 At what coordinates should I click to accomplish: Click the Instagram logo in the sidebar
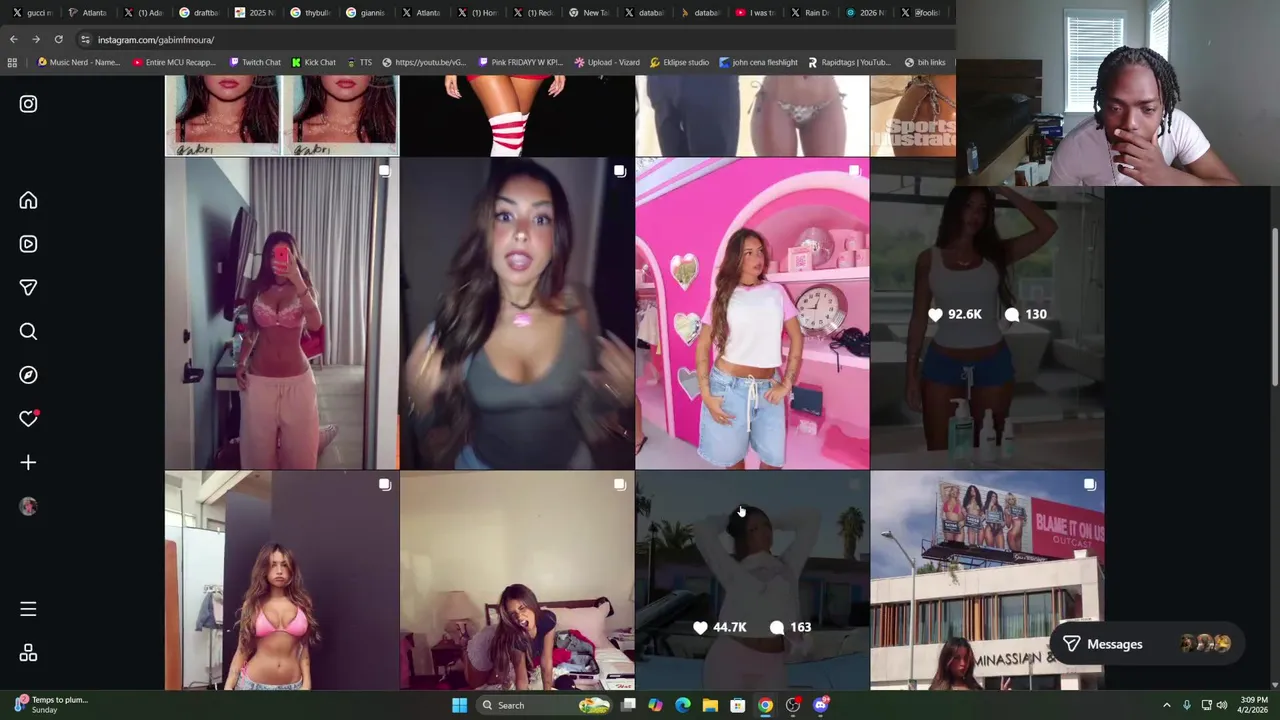tap(28, 104)
